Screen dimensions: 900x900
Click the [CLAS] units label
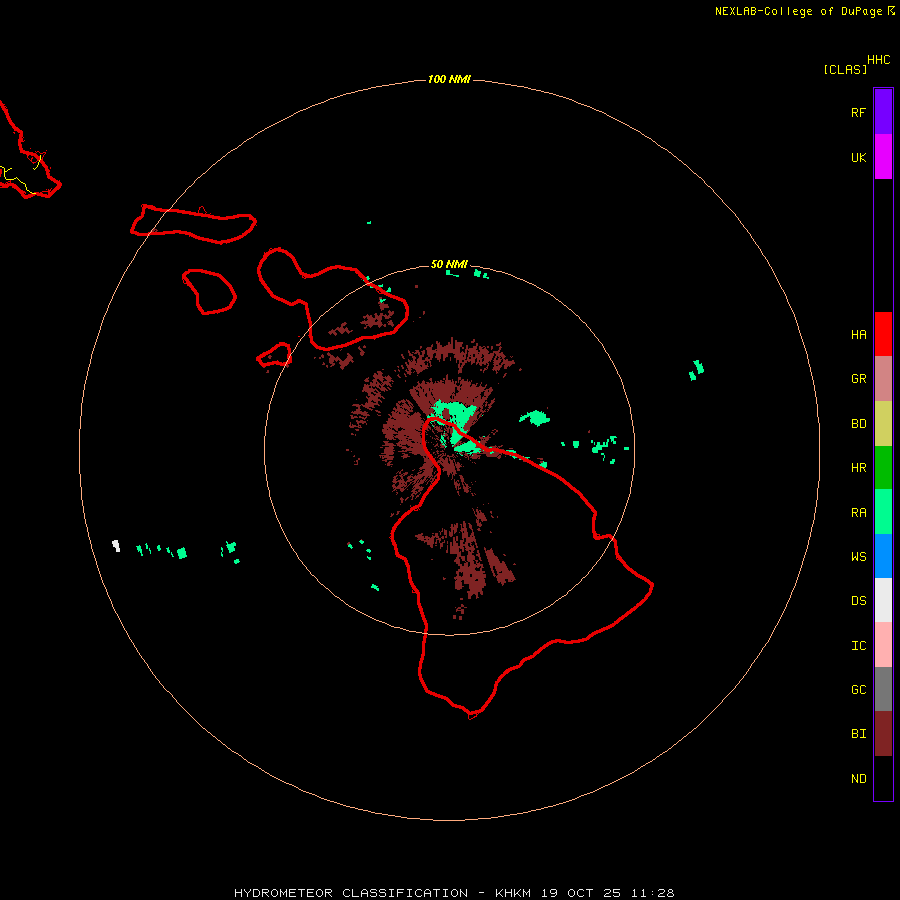click(845, 69)
